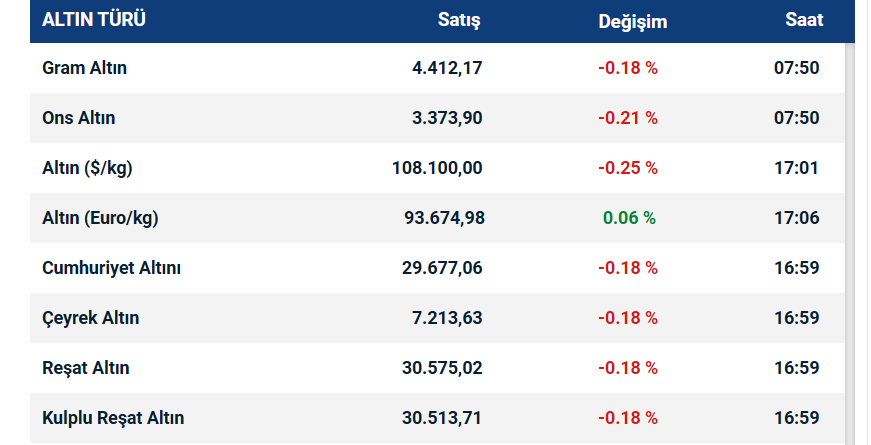This screenshot has height=445, width=871.
Task: Click the -0.25 % change value
Action: click(x=628, y=168)
